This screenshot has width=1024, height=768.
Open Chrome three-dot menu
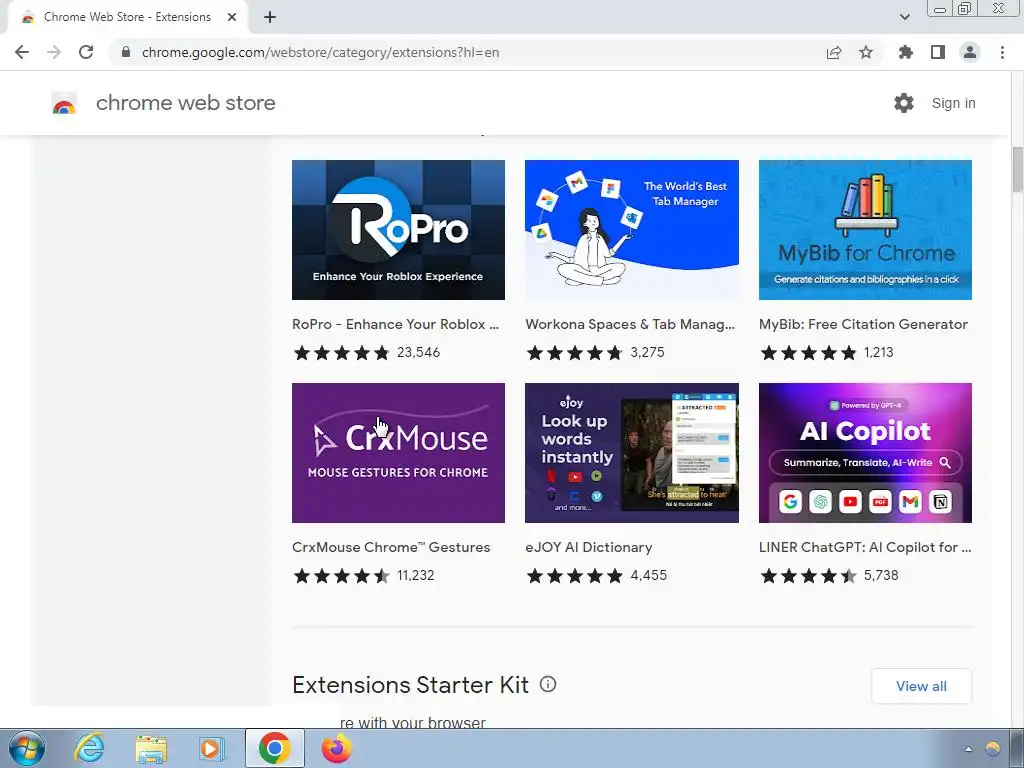pyautogui.click(x=1002, y=52)
